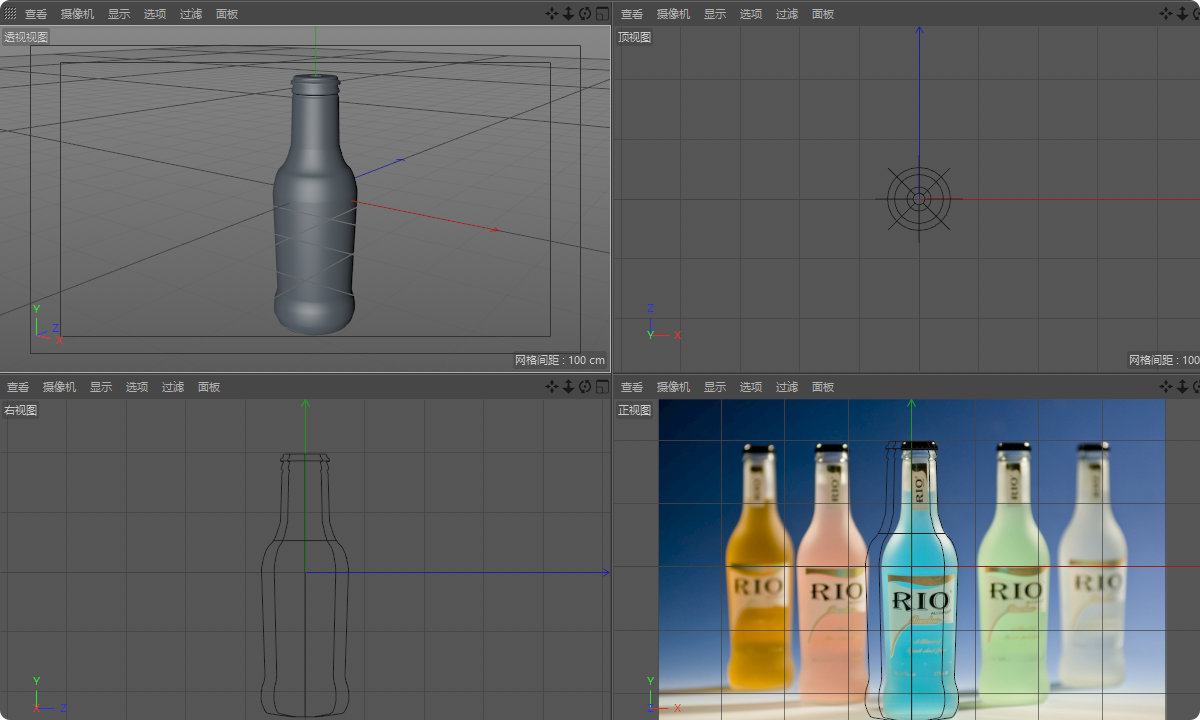Viewport: 1200px width, 720px height.
Task: Click the 透视视图 viewport label
Action: pyautogui.click(x=26, y=37)
